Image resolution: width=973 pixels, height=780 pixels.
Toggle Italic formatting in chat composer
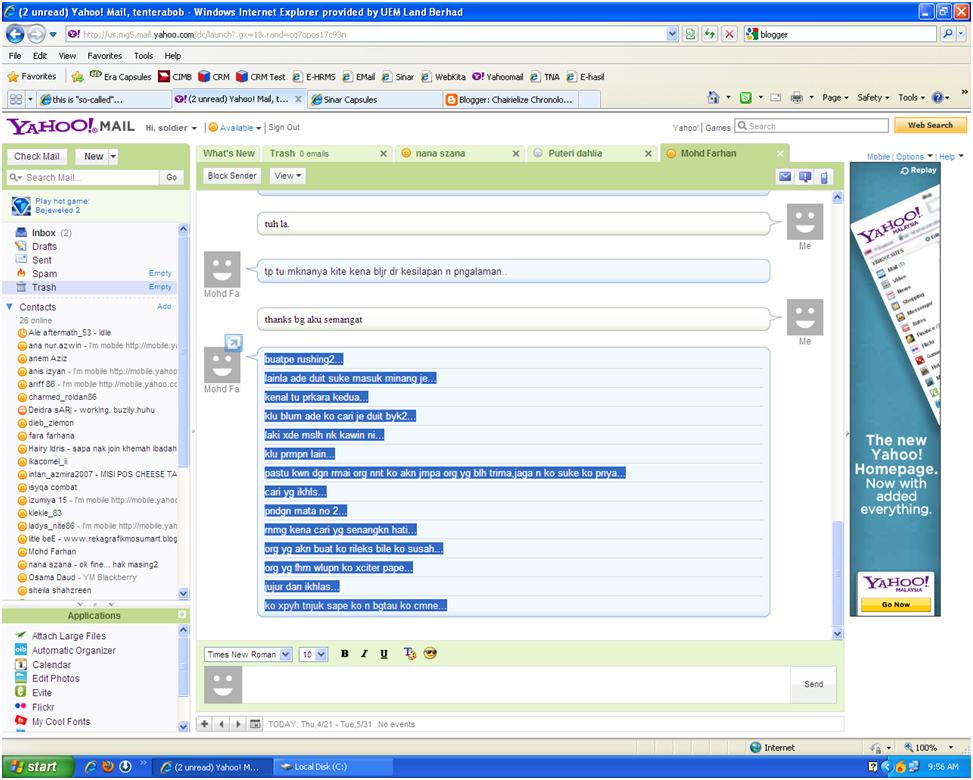[x=364, y=653]
